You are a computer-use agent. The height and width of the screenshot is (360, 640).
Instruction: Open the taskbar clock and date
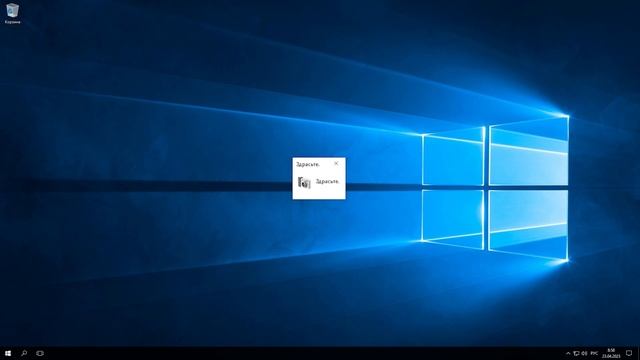(x=611, y=353)
